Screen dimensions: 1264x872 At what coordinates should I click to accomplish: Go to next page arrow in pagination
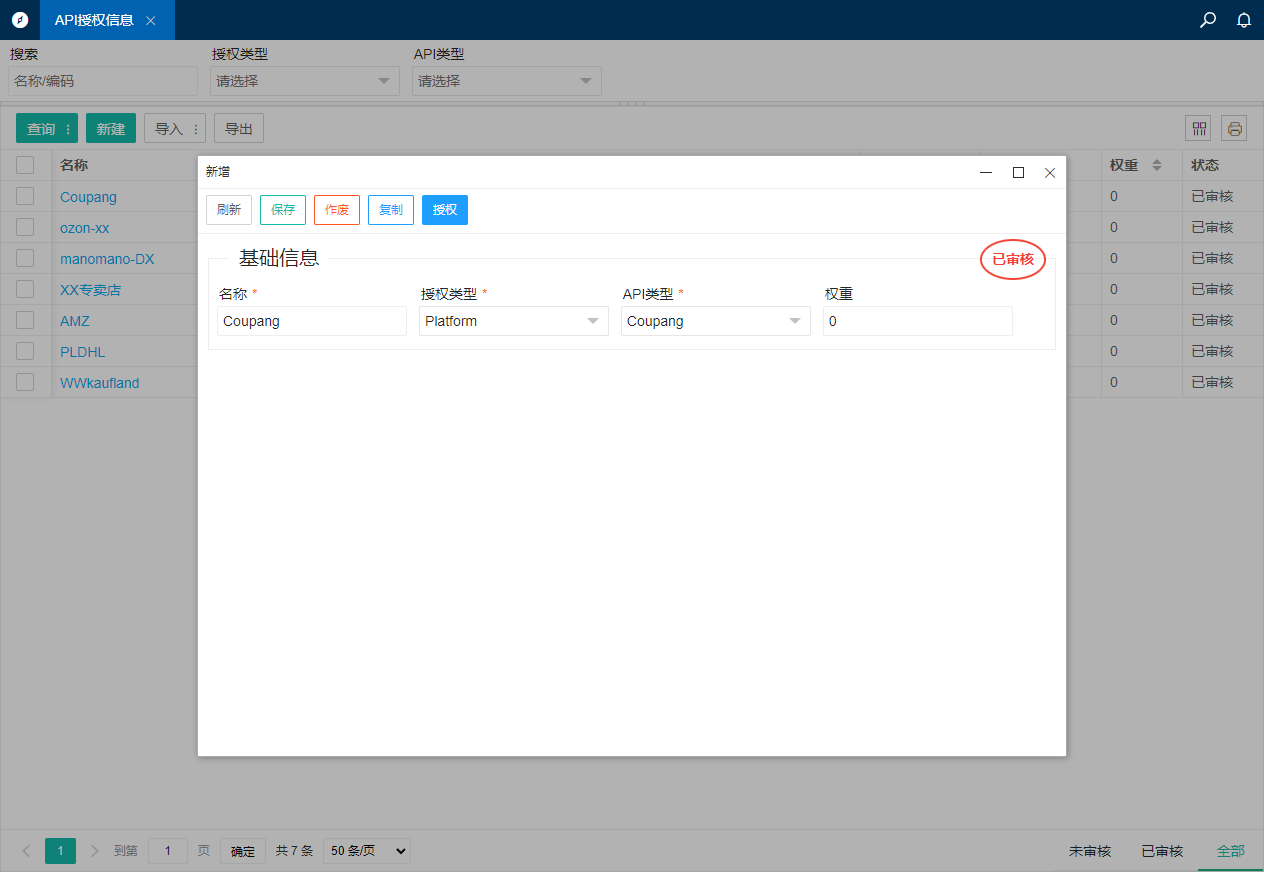pos(95,851)
